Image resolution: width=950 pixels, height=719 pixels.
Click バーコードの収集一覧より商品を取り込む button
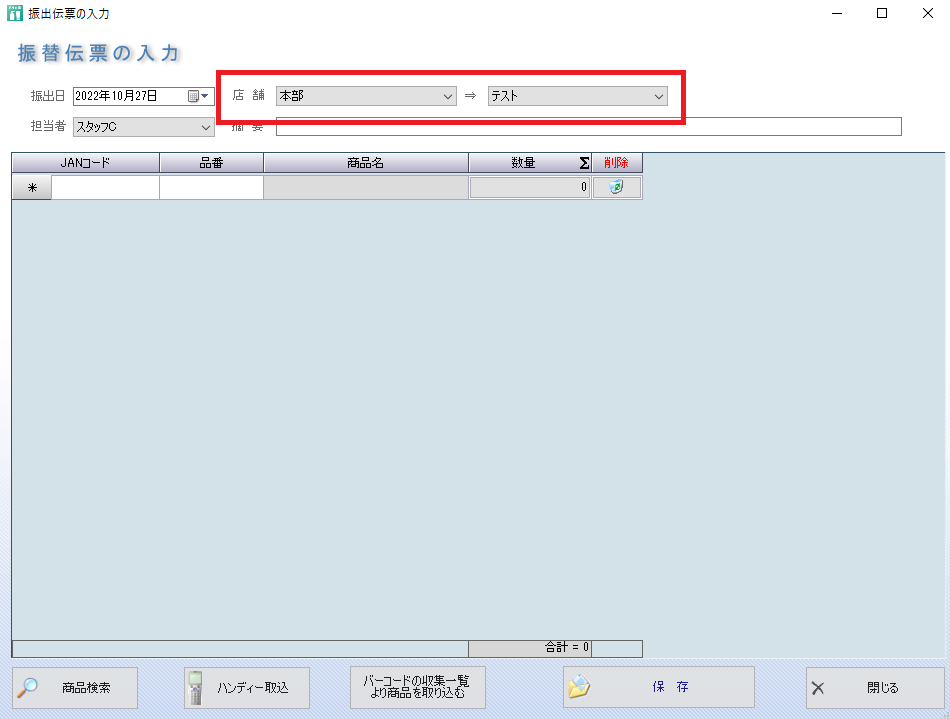point(417,687)
